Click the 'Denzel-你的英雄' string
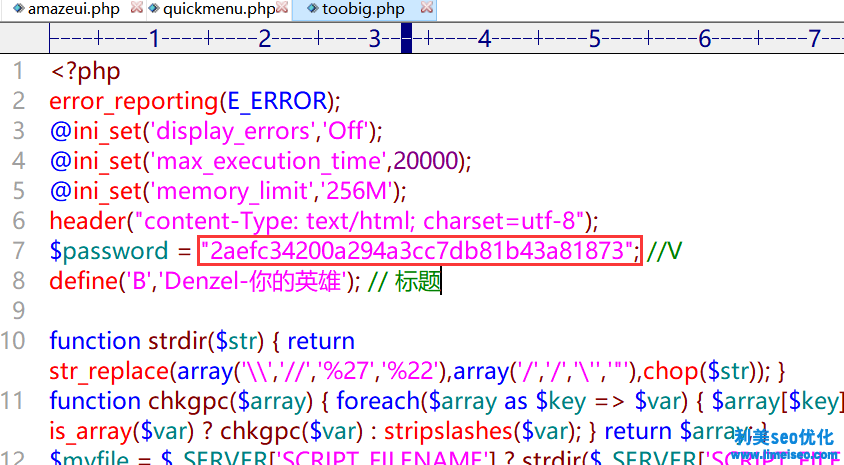Screen dimensions: 844x465 click(x=252, y=281)
